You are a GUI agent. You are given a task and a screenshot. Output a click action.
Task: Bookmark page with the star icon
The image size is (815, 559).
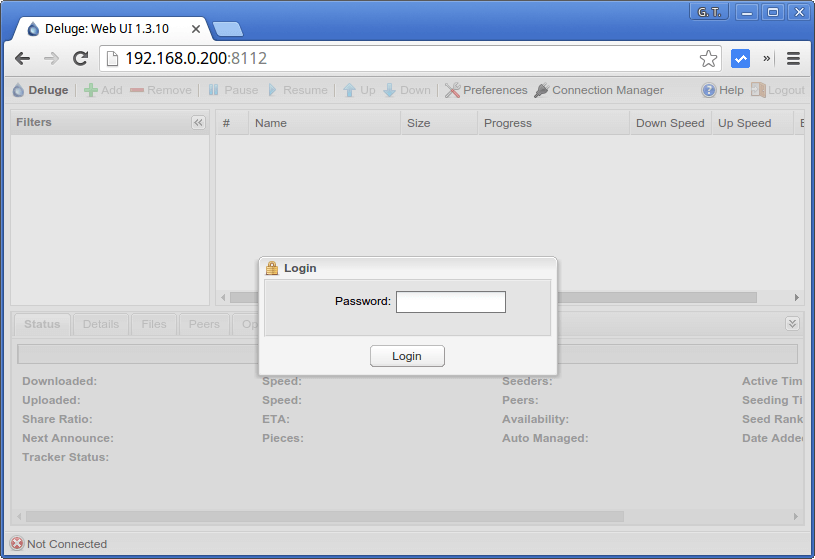[x=708, y=59]
